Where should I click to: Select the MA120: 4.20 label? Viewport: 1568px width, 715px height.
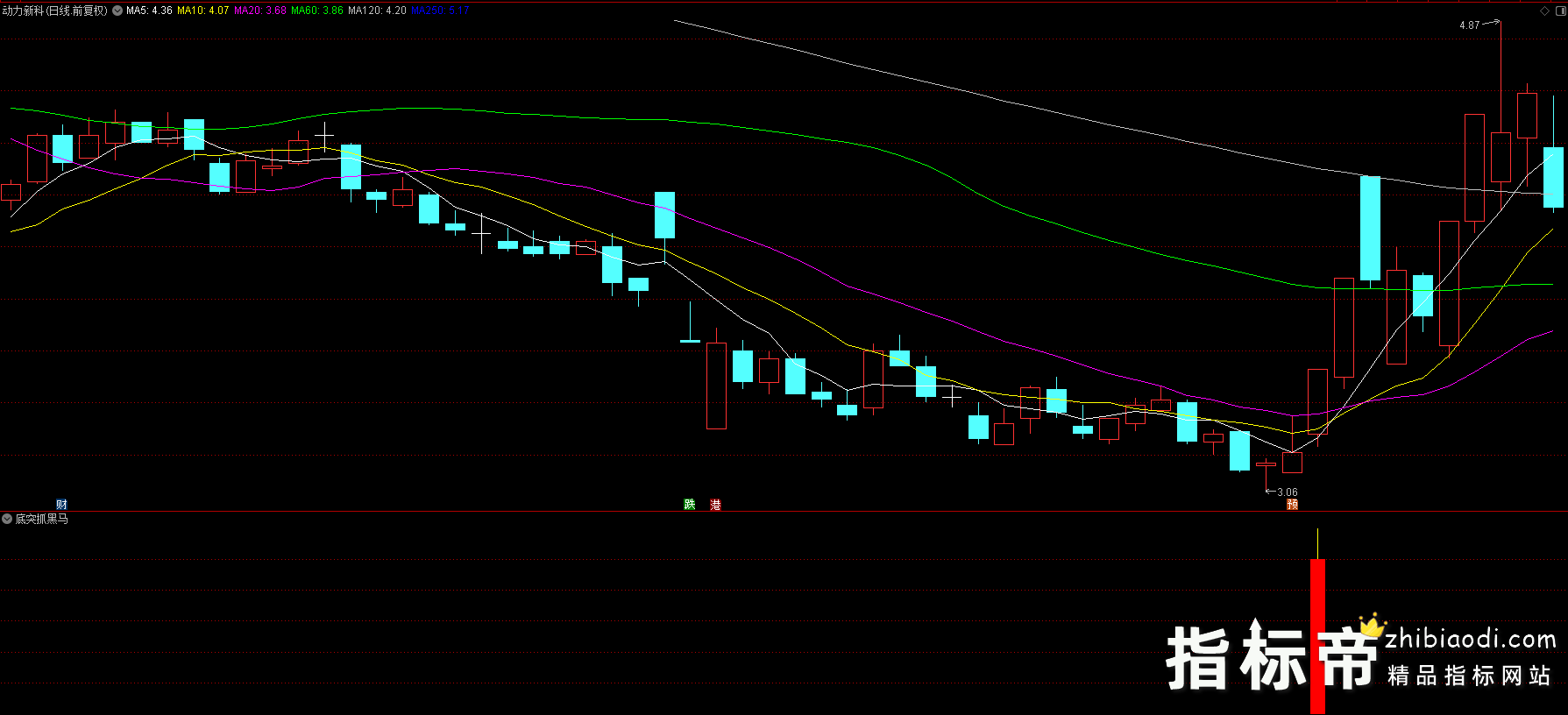point(377,11)
